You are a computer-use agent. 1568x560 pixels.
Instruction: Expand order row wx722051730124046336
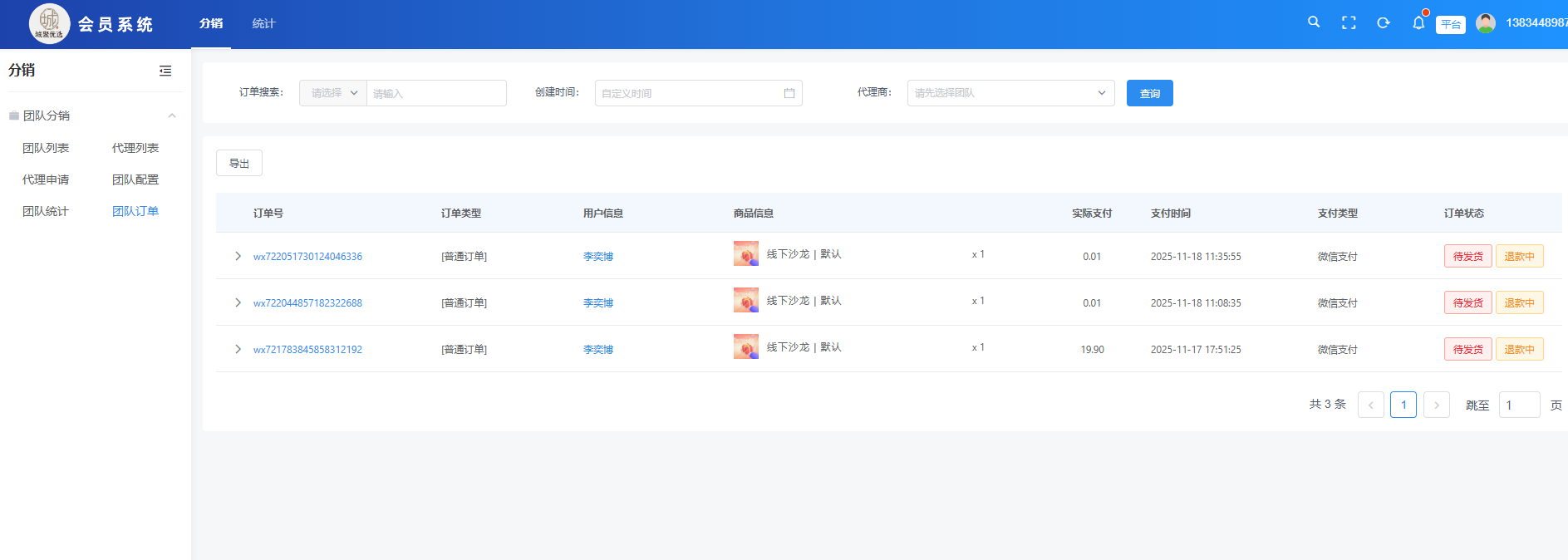pos(238,256)
